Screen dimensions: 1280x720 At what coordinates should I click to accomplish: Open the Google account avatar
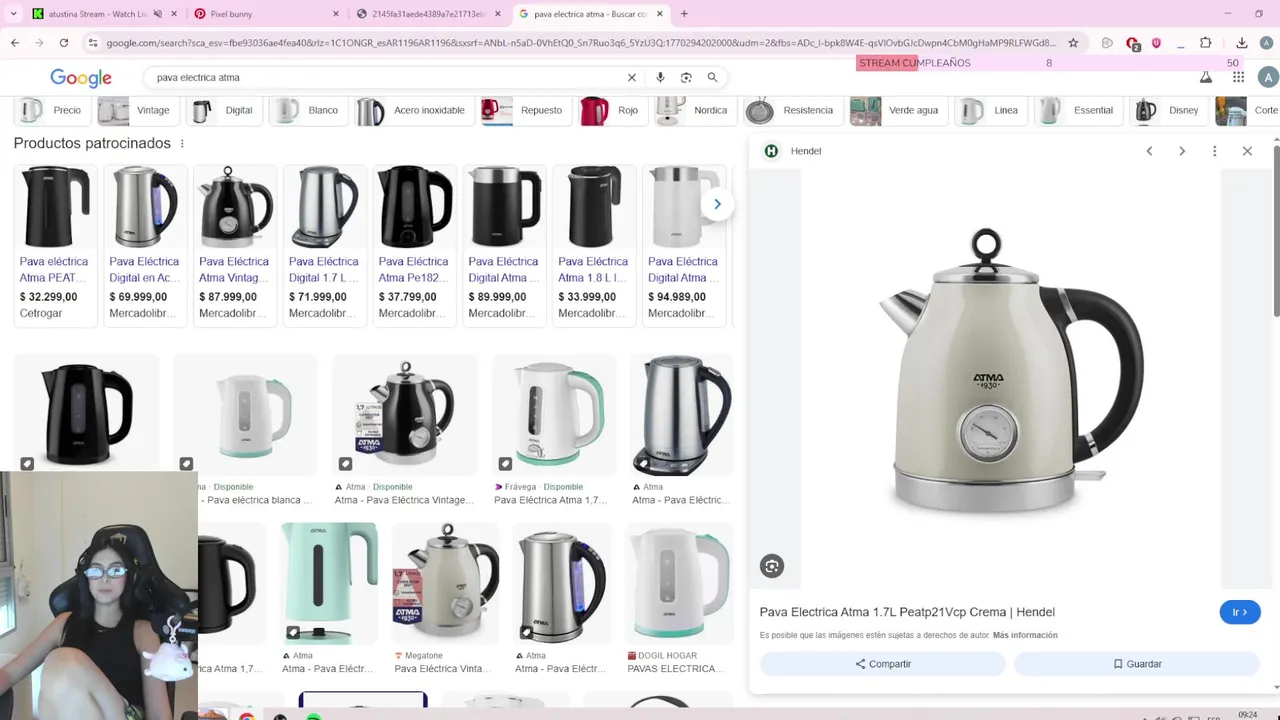pos(1268,77)
